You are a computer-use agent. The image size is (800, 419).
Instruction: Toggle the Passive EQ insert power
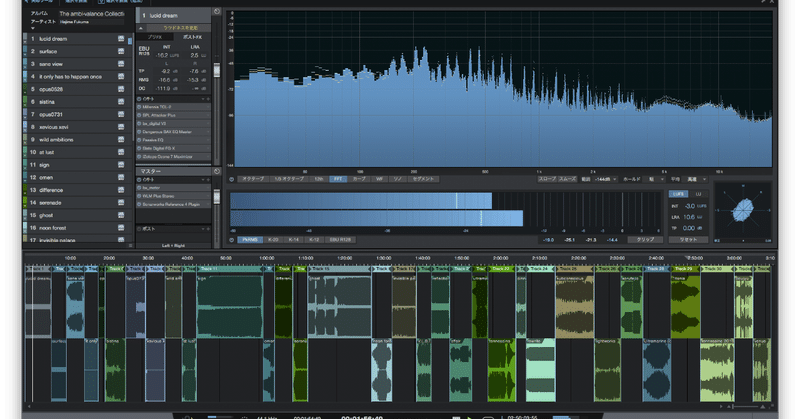pyautogui.click(x=139, y=140)
